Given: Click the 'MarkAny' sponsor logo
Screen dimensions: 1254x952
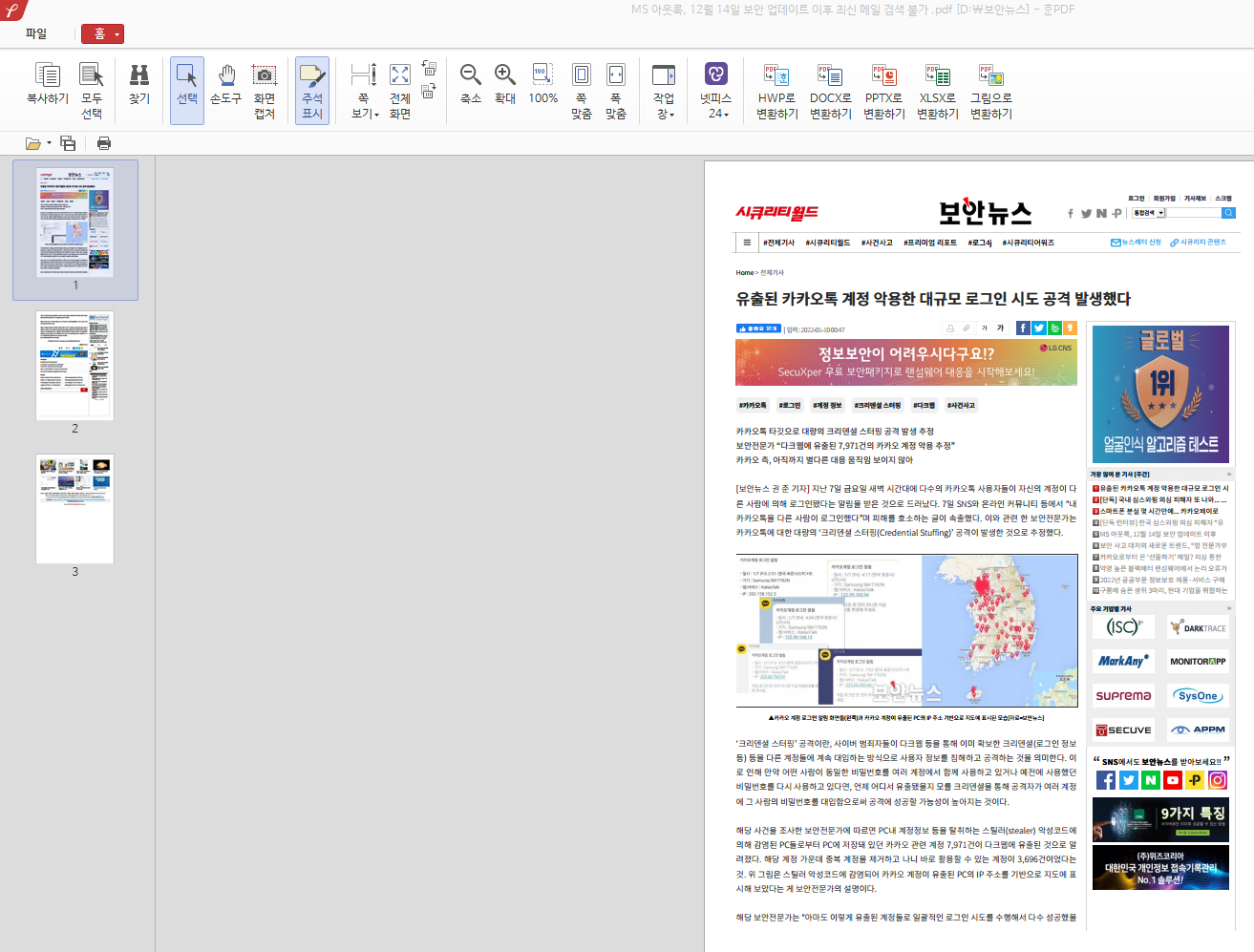Looking at the screenshot, I should point(1123,661).
